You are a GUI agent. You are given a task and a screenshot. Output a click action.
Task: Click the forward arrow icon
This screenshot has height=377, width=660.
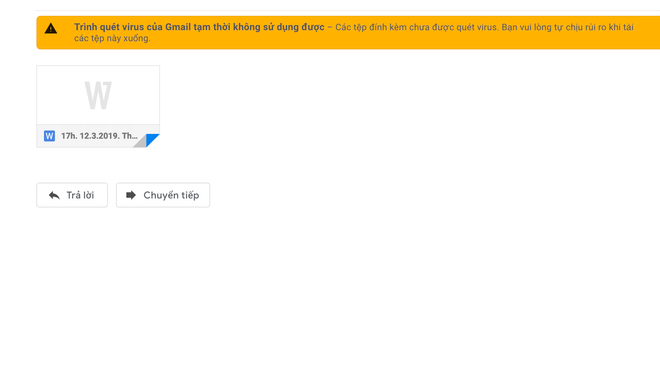(x=131, y=195)
